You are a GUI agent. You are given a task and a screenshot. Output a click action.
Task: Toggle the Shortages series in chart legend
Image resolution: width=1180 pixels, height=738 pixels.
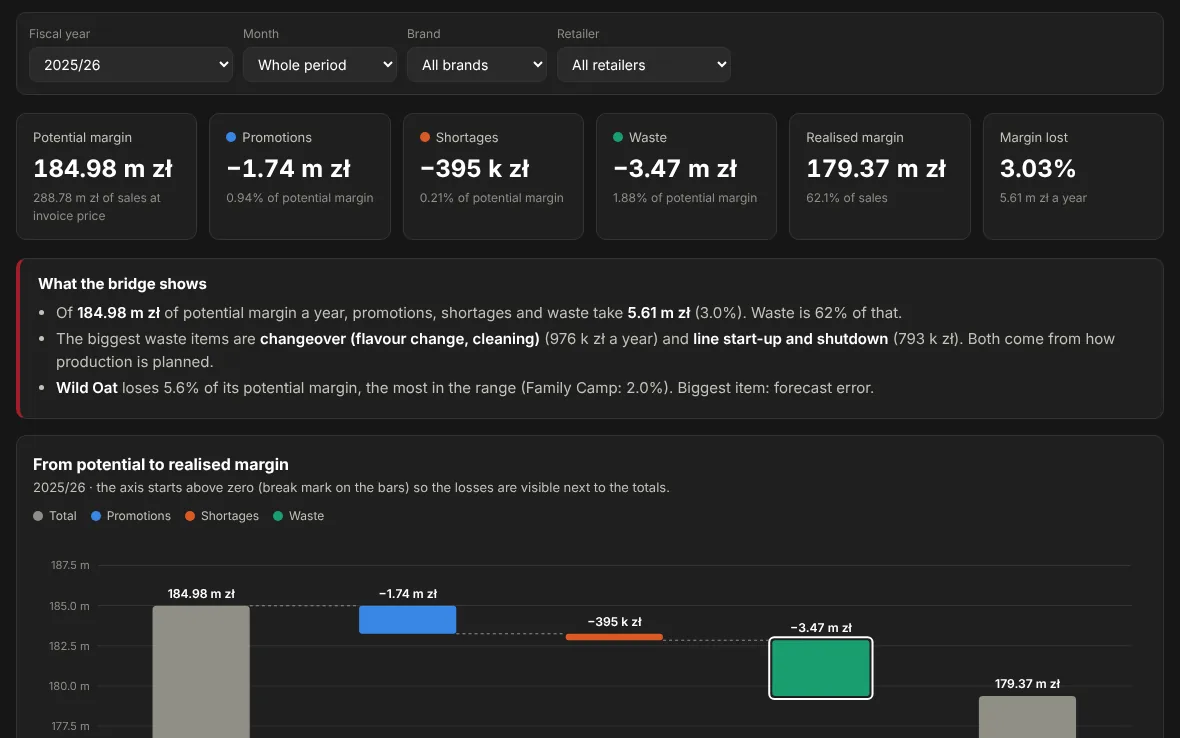click(222, 516)
